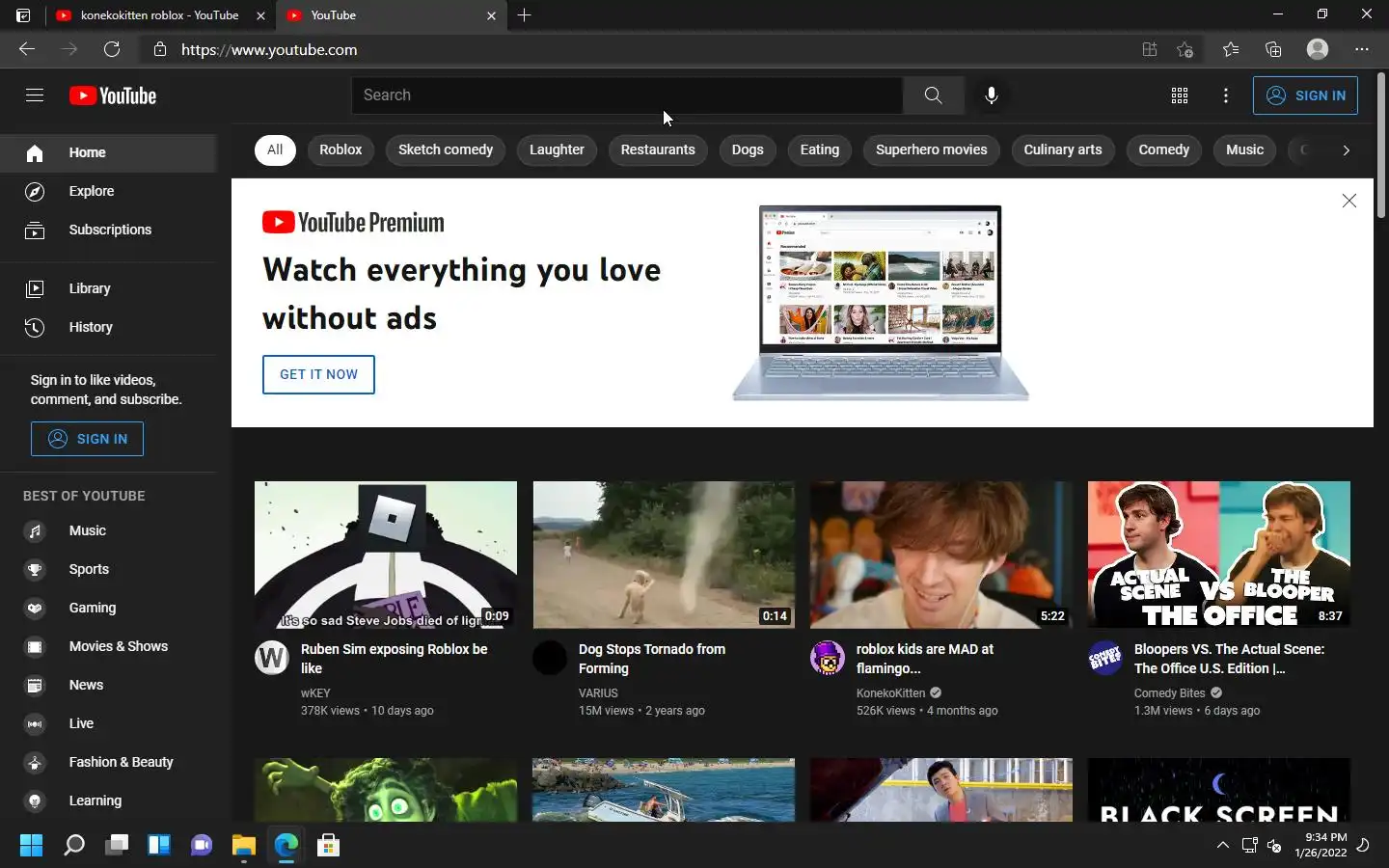Click the Library sidebar icon
Image resolution: width=1389 pixels, height=868 pixels.
pyautogui.click(x=35, y=288)
